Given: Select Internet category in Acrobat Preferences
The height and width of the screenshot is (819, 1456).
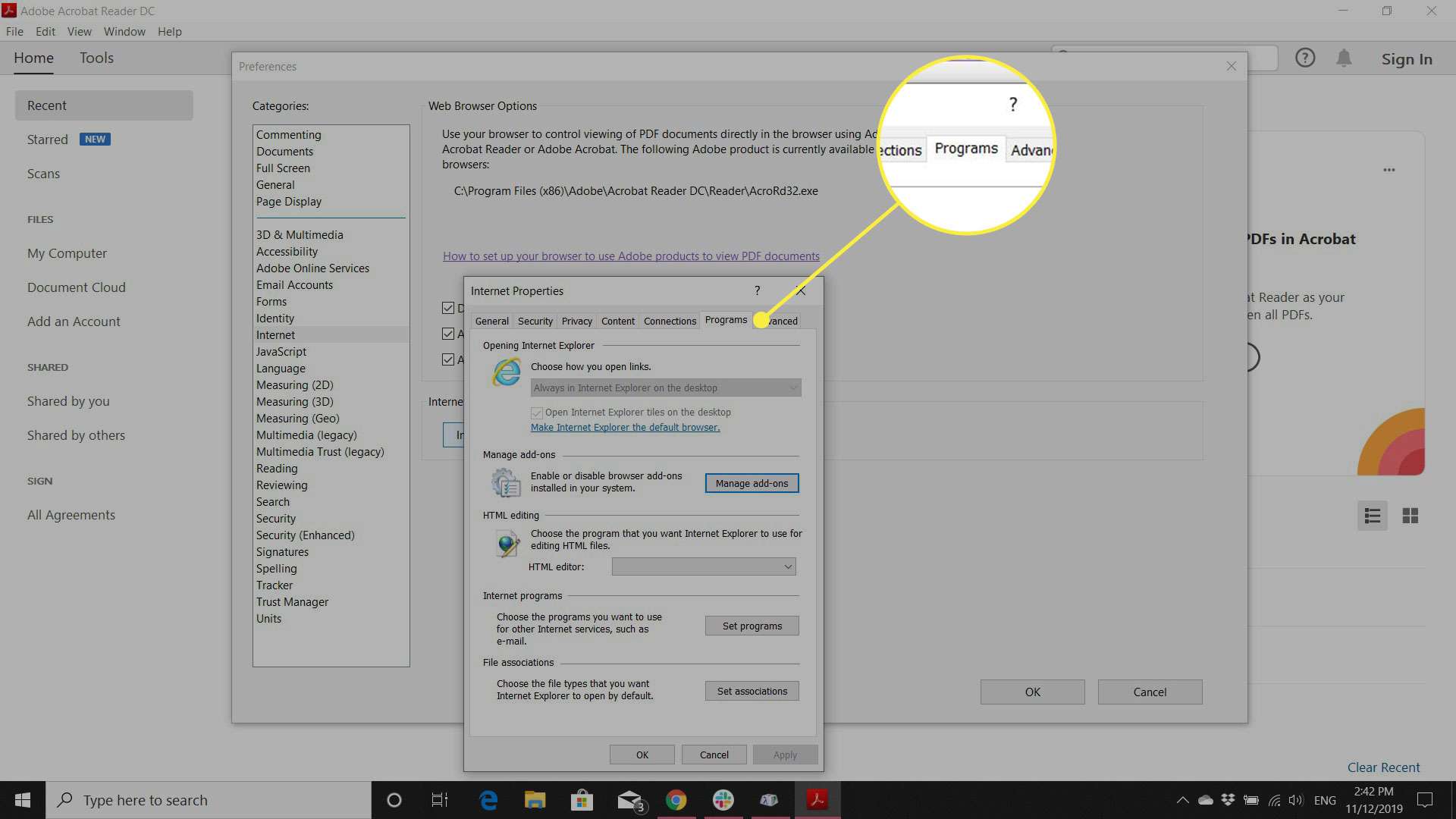Looking at the screenshot, I should pos(275,334).
